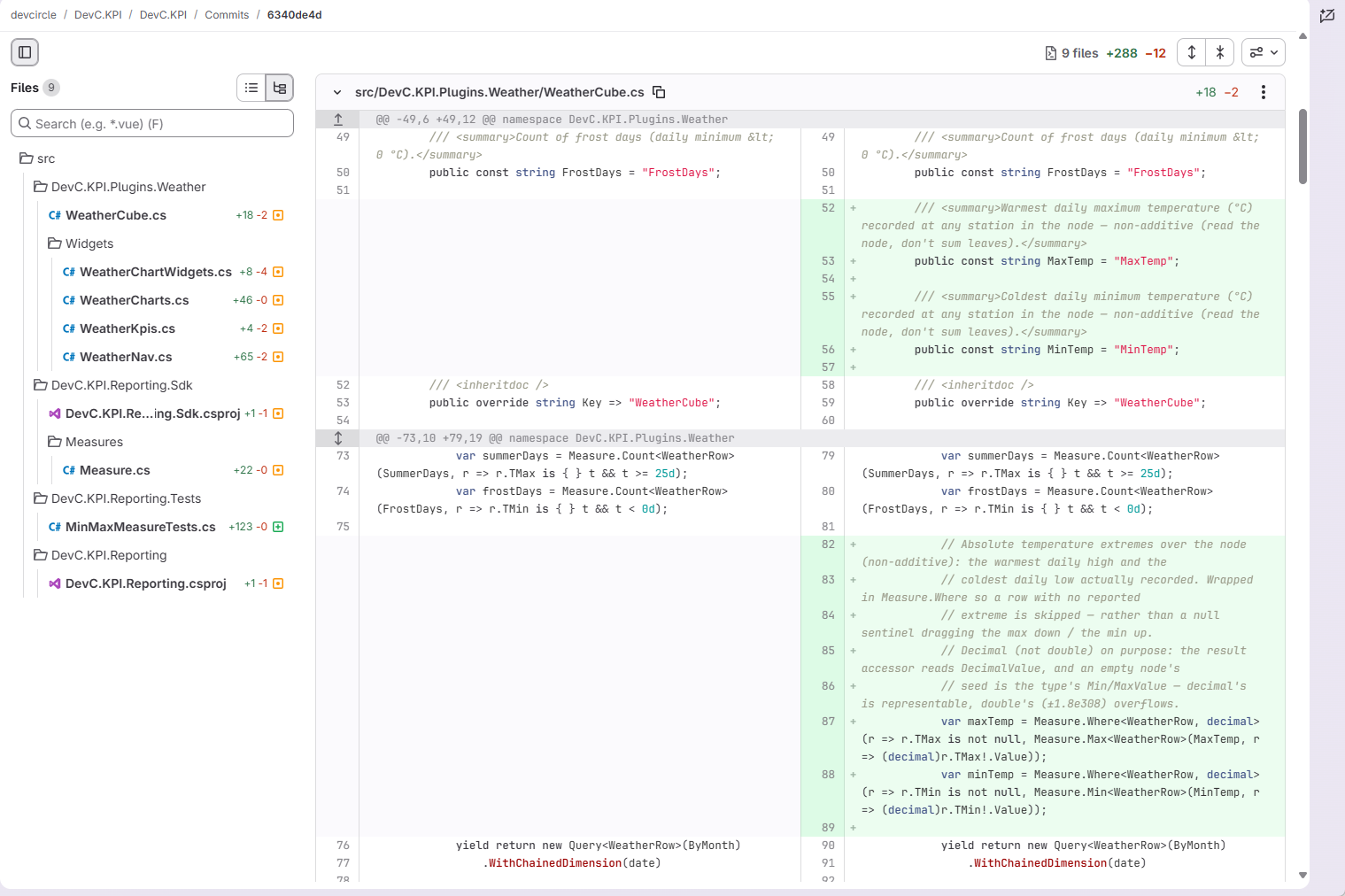Collapse the DevC.KPI.Reporting.Sdk folder
The image size is (1345, 896).
[x=113, y=385]
